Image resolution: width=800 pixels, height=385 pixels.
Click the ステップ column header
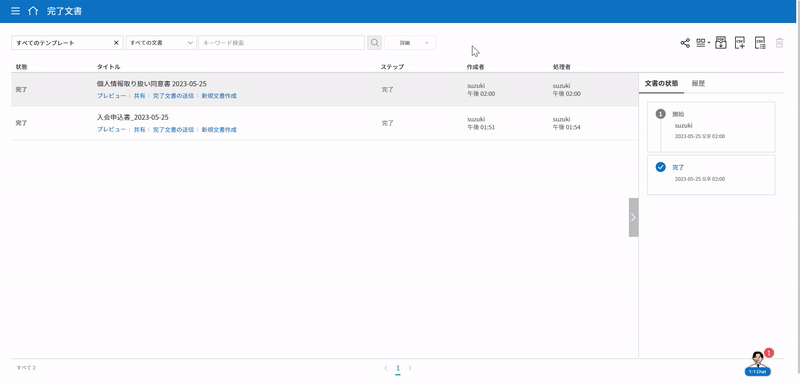pos(392,67)
